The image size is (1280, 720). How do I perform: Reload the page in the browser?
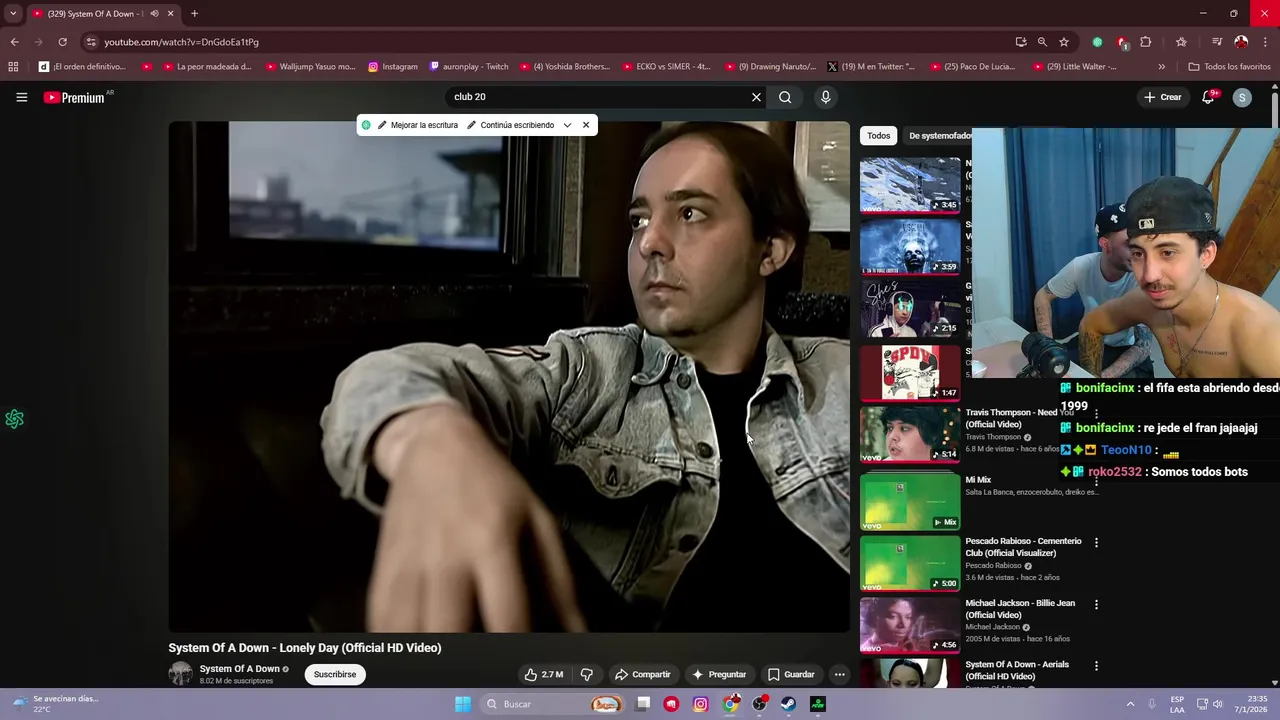pyautogui.click(x=62, y=42)
